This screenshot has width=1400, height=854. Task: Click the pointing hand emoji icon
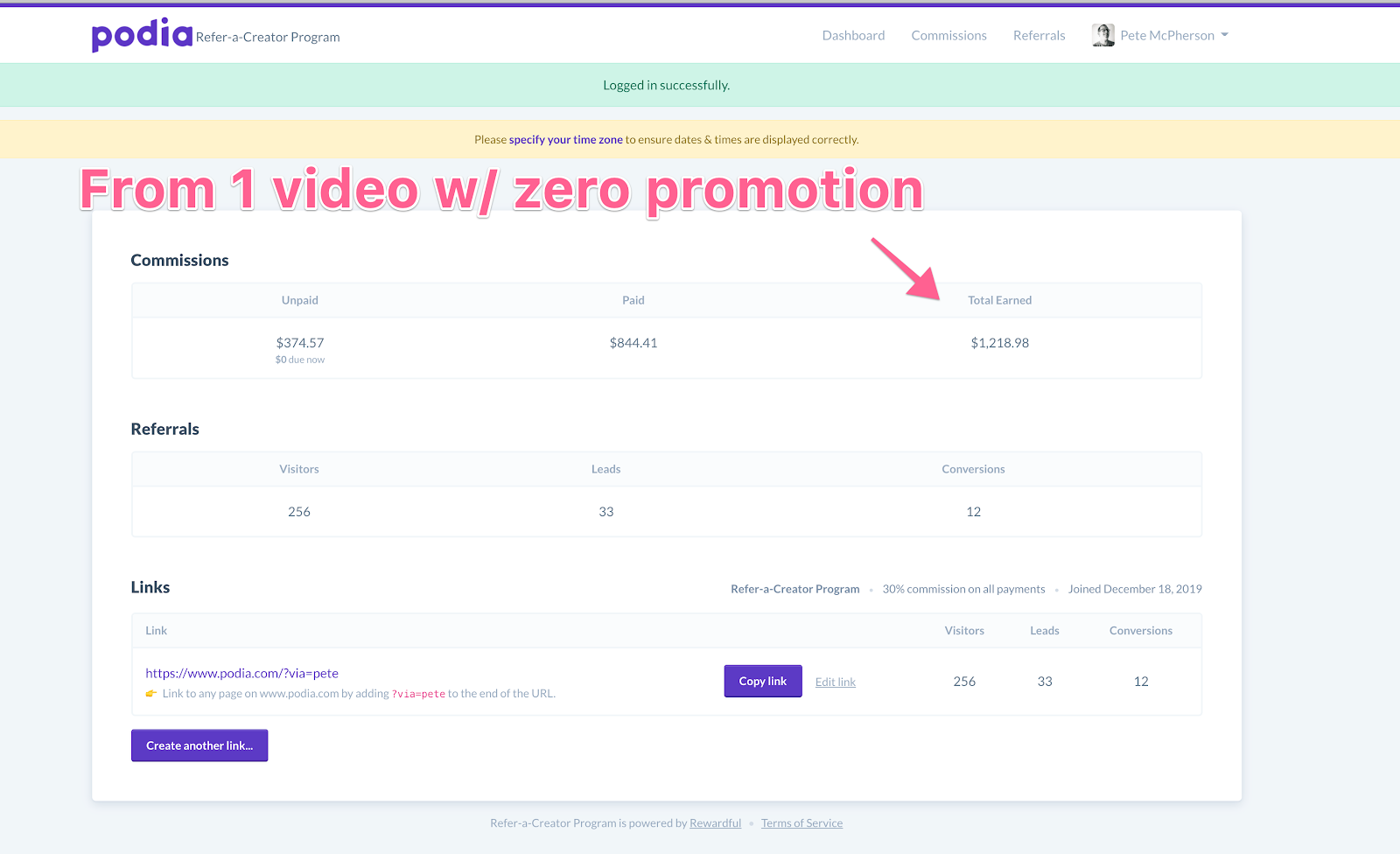pos(151,694)
